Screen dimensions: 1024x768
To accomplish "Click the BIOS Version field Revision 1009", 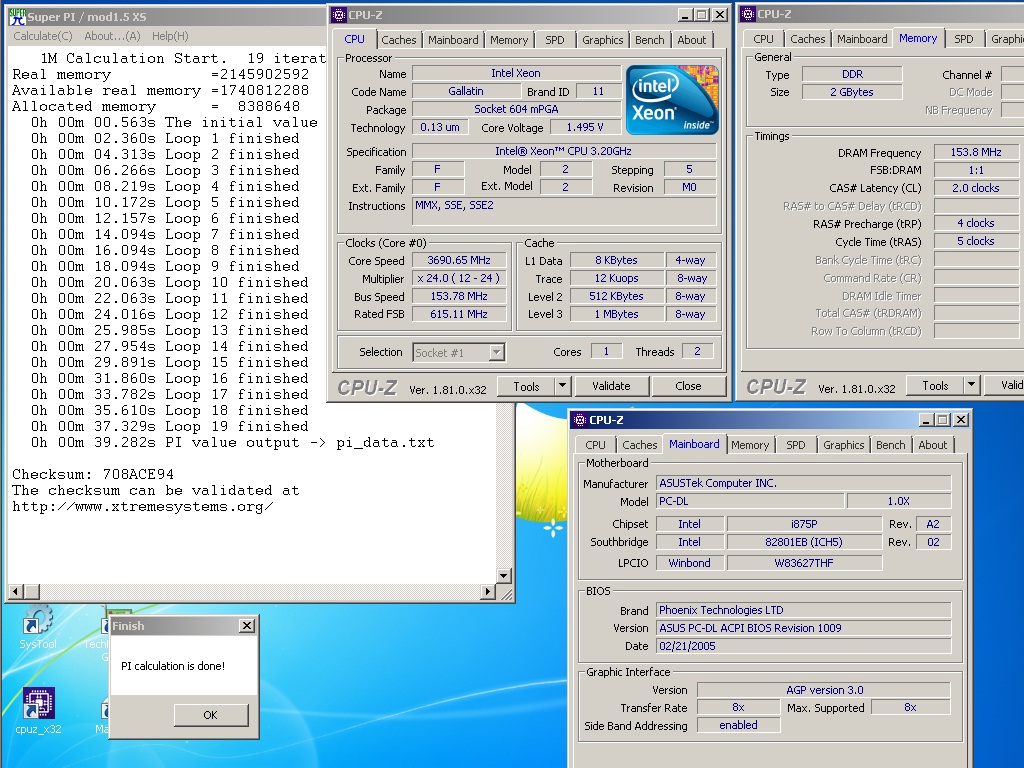I will tap(804, 628).
